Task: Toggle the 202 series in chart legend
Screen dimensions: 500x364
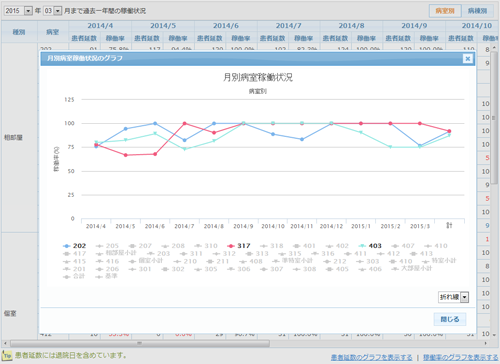Action: point(75,246)
